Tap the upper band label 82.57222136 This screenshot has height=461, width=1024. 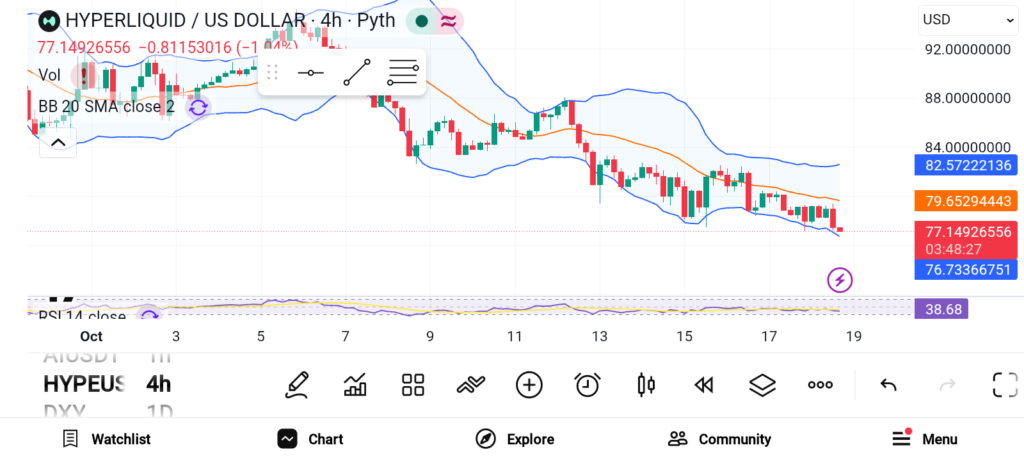pos(966,165)
